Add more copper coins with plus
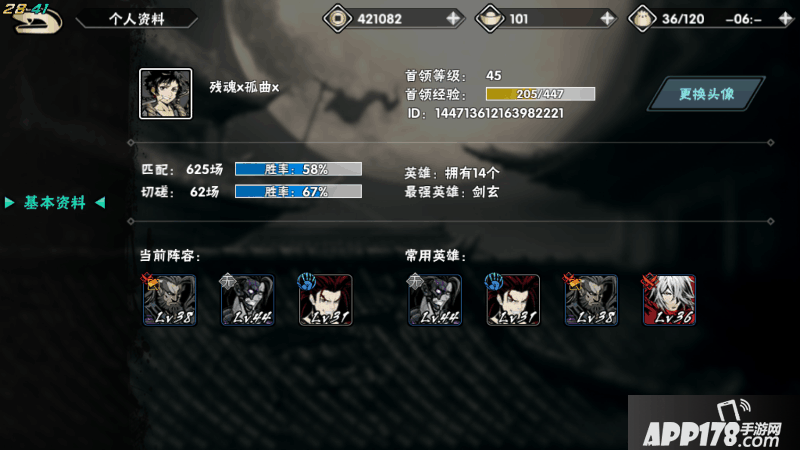Screen dimensions: 800x450 [453, 19]
